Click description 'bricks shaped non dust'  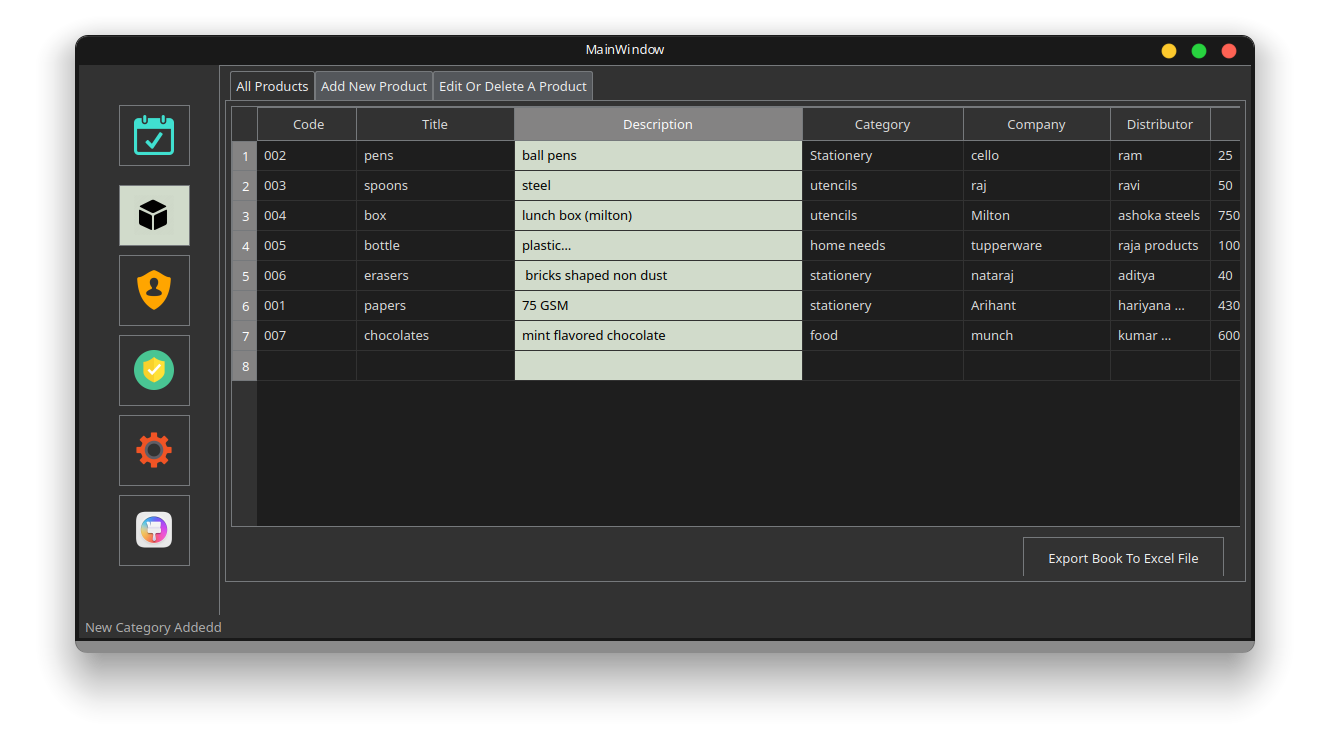click(659, 276)
